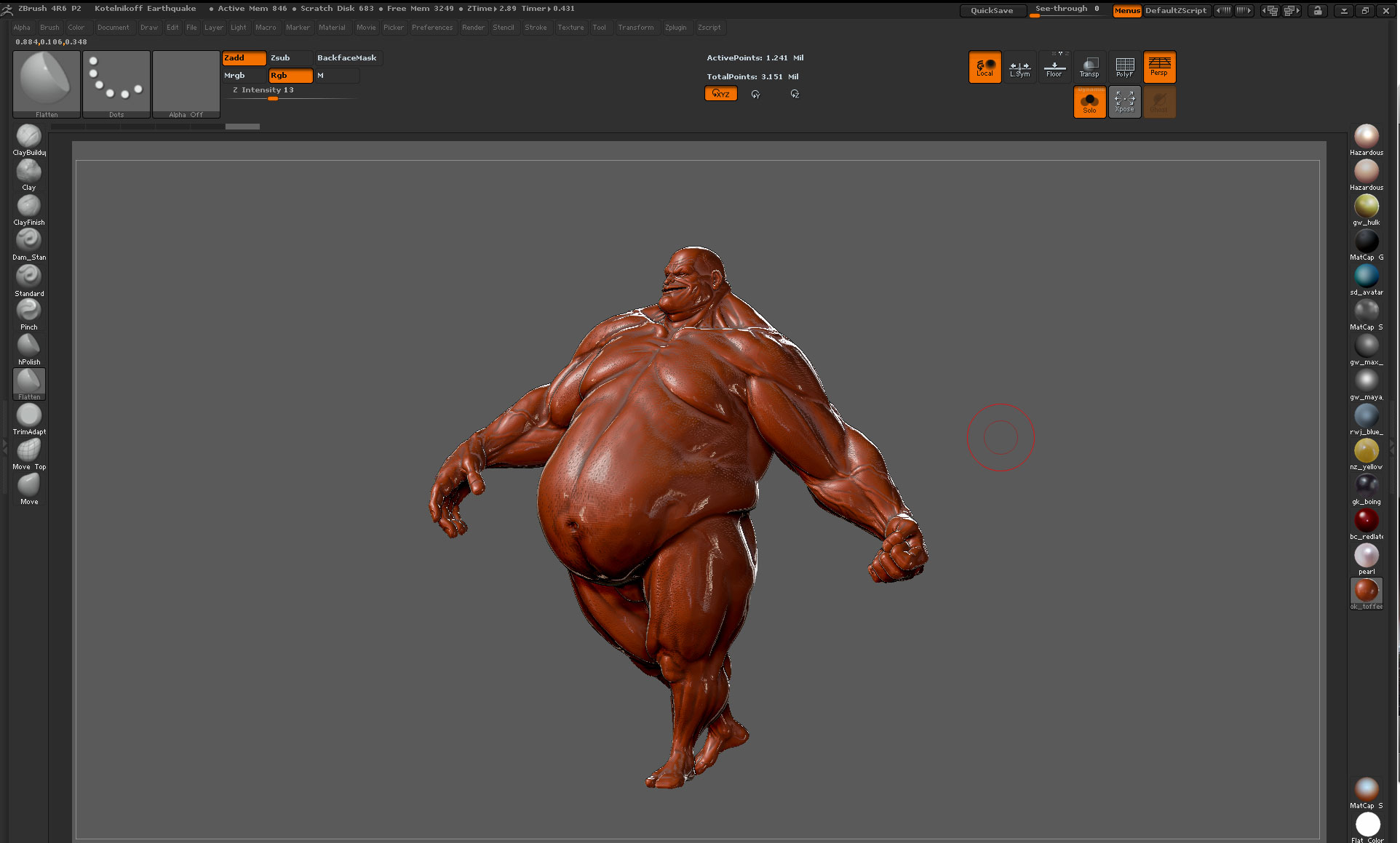The height and width of the screenshot is (843, 1400).
Task: Pick the gw_hulk material sphere
Action: point(1366,206)
